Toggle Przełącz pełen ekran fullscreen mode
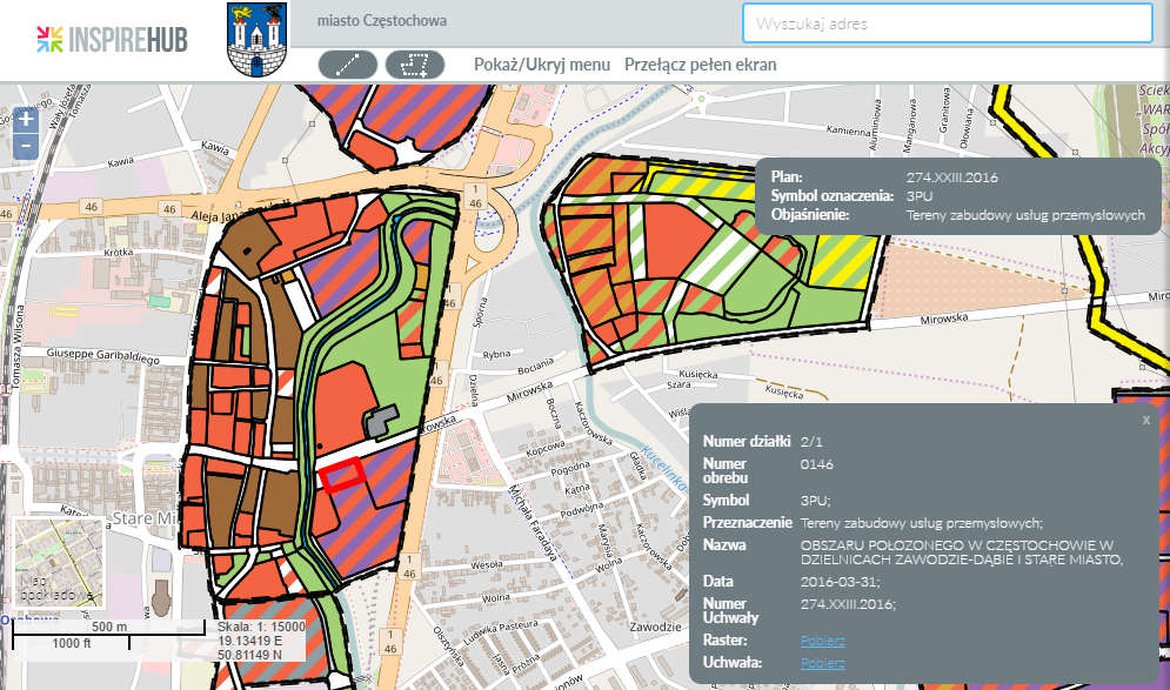Image resolution: width=1170 pixels, height=690 pixels. click(700, 65)
